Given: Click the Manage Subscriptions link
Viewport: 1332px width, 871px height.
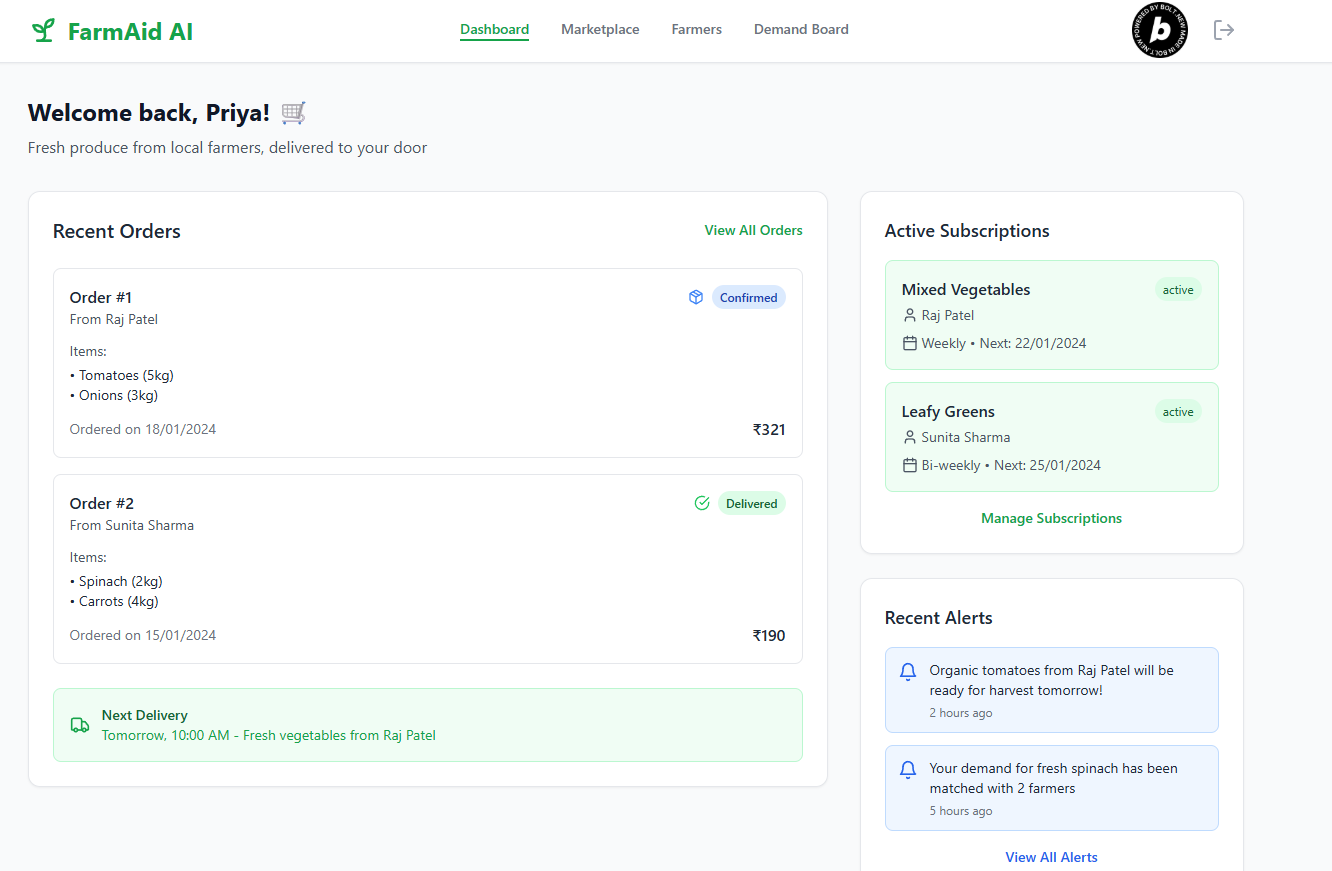Looking at the screenshot, I should pos(1051,518).
